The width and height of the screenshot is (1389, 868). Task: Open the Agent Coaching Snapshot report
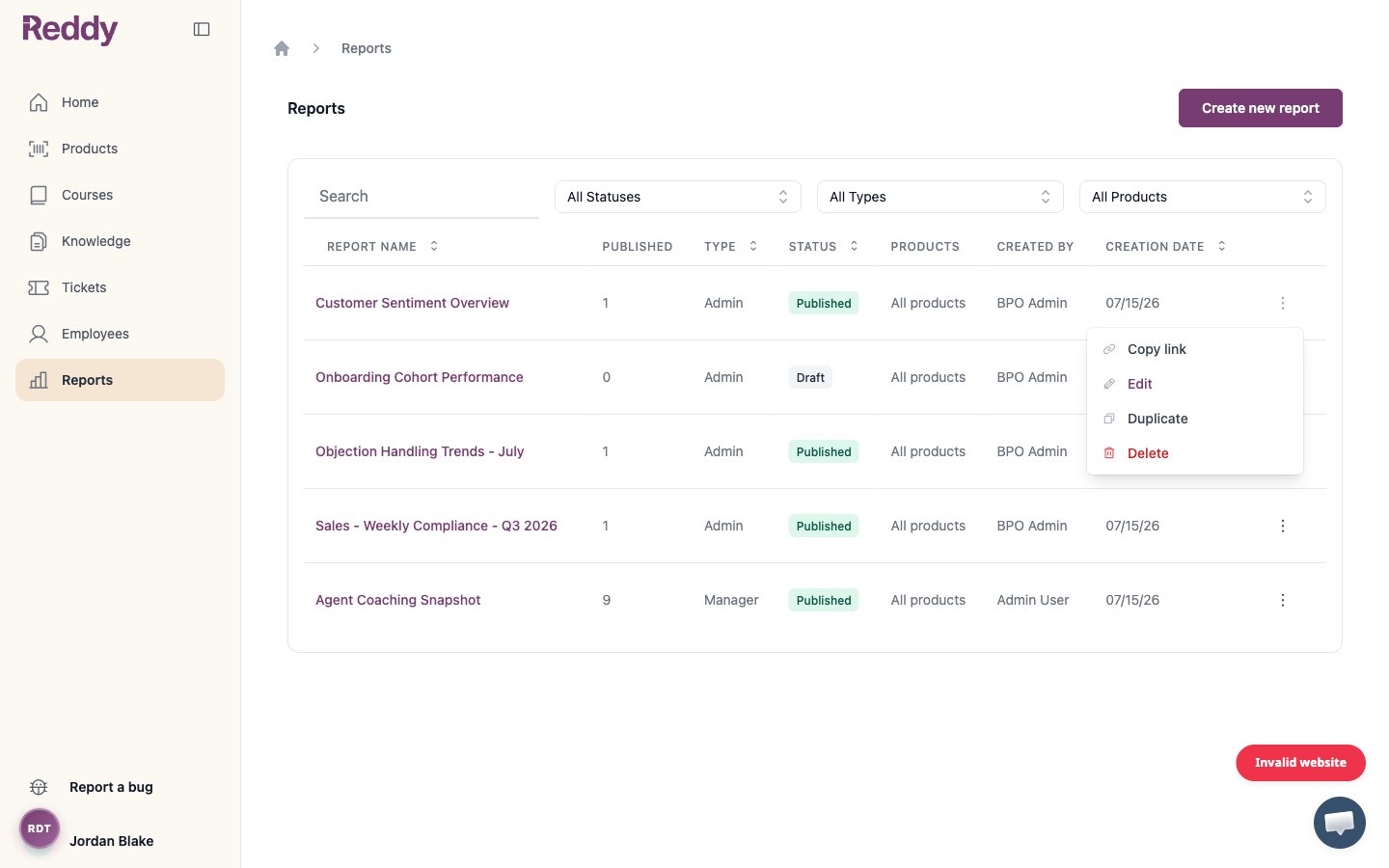tap(397, 600)
